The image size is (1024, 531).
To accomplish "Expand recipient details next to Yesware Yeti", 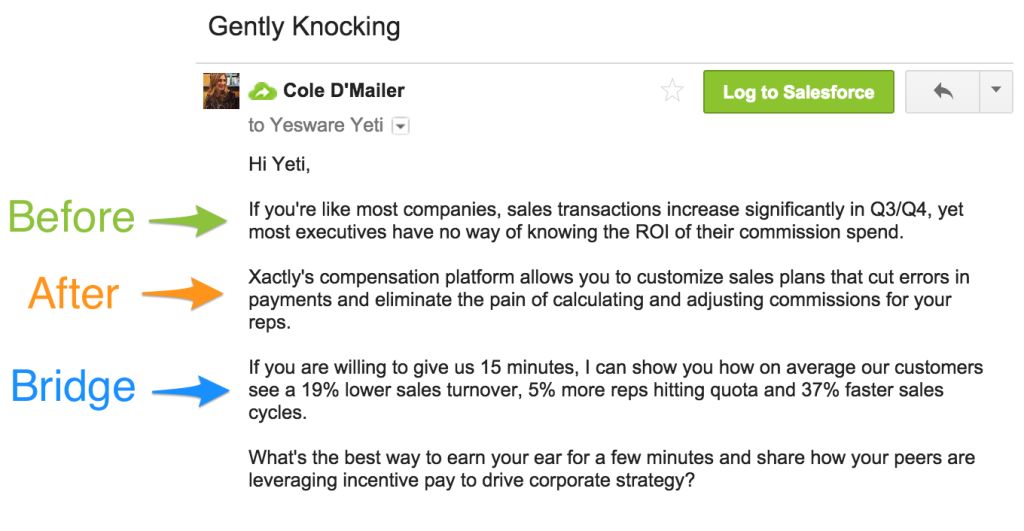I will tap(400, 126).
